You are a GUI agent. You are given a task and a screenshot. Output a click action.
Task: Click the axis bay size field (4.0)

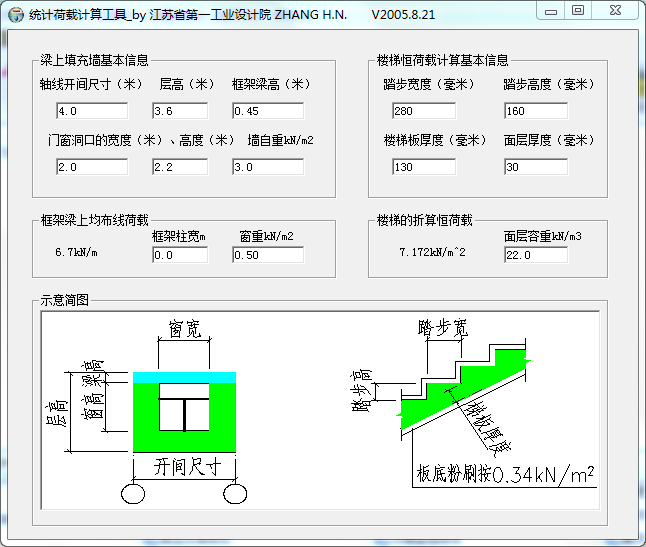[x=92, y=111]
